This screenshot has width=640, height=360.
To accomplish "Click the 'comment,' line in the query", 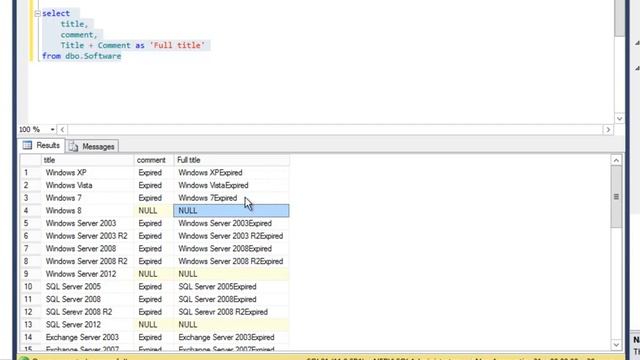I will 79,35.
